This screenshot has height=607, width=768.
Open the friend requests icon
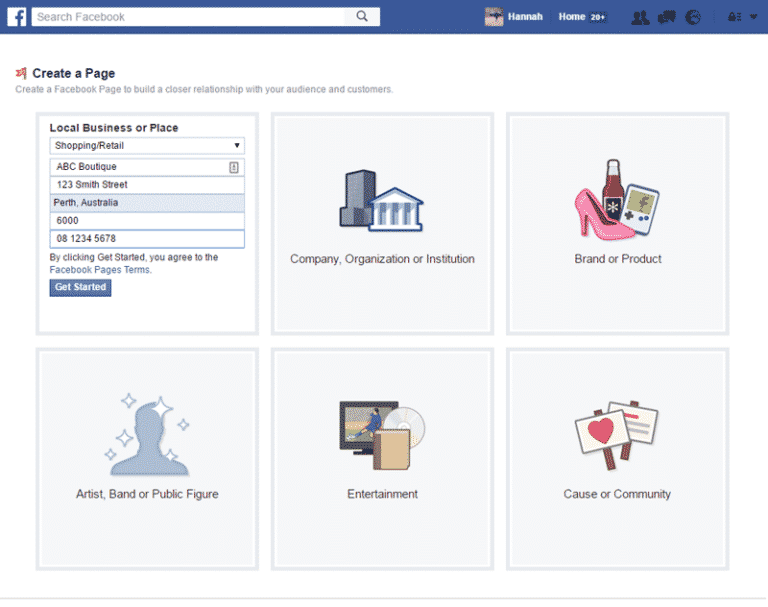[x=640, y=17]
